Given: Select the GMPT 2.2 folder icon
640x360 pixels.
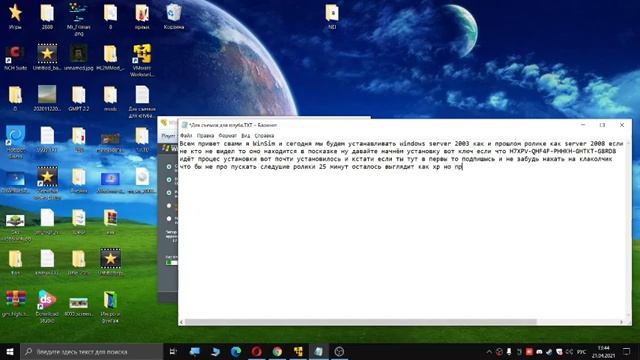Looking at the screenshot, I should (78, 99).
